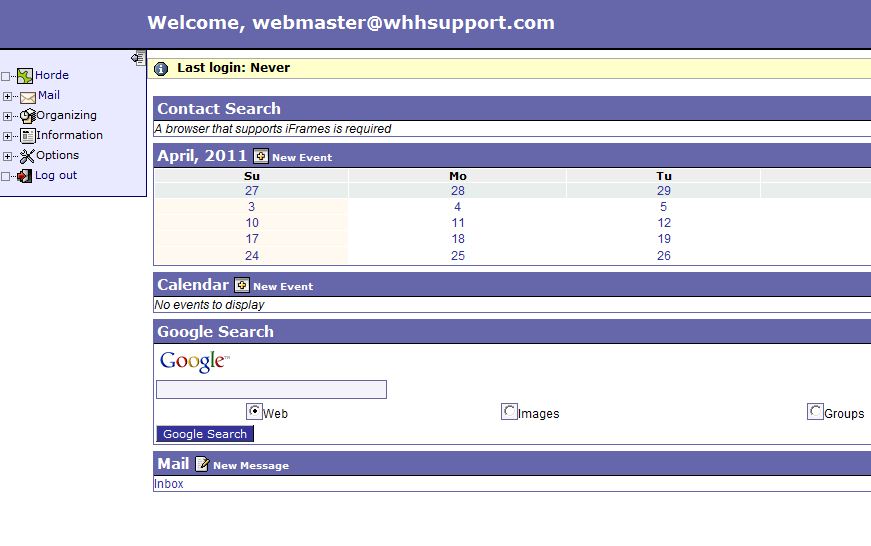Viewport: 871px width, 546px height.
Task: Click the Options tools icon in sidebar
Action: (x=28, y=156)
